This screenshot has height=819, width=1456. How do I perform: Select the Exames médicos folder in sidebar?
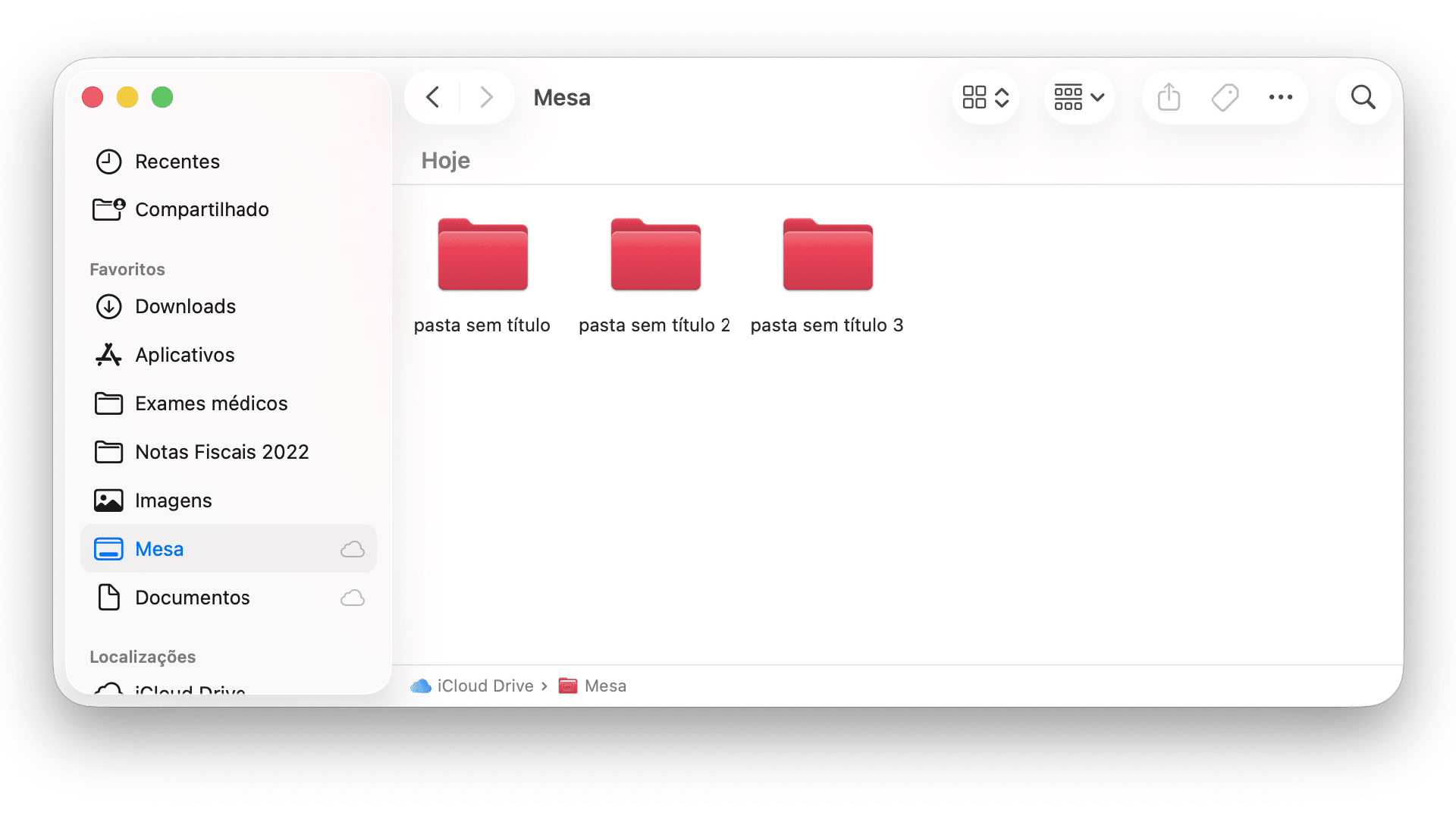tap(211, 403)
